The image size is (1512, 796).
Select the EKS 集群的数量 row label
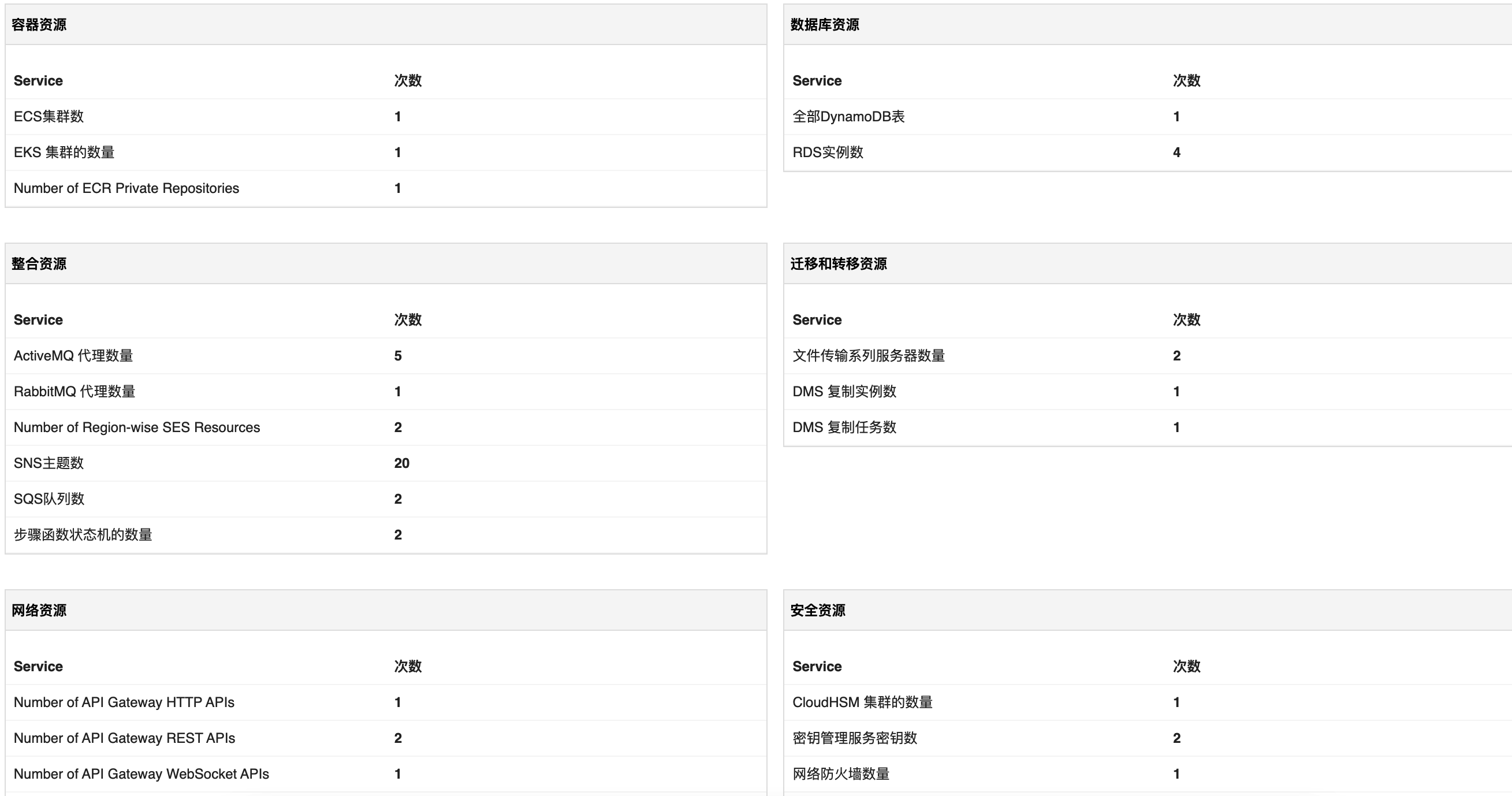pos(64,152)
